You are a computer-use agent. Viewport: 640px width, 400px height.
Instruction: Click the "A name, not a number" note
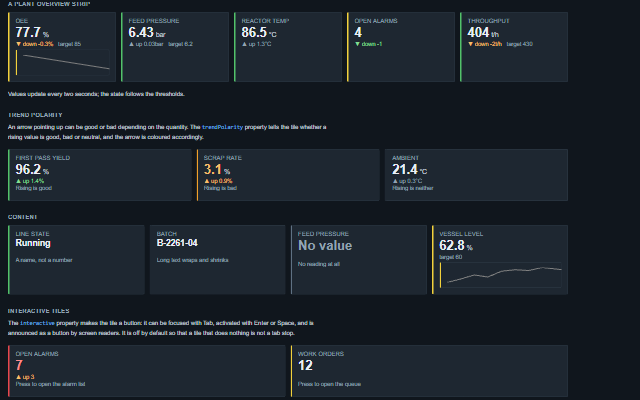tap(44, 260)
